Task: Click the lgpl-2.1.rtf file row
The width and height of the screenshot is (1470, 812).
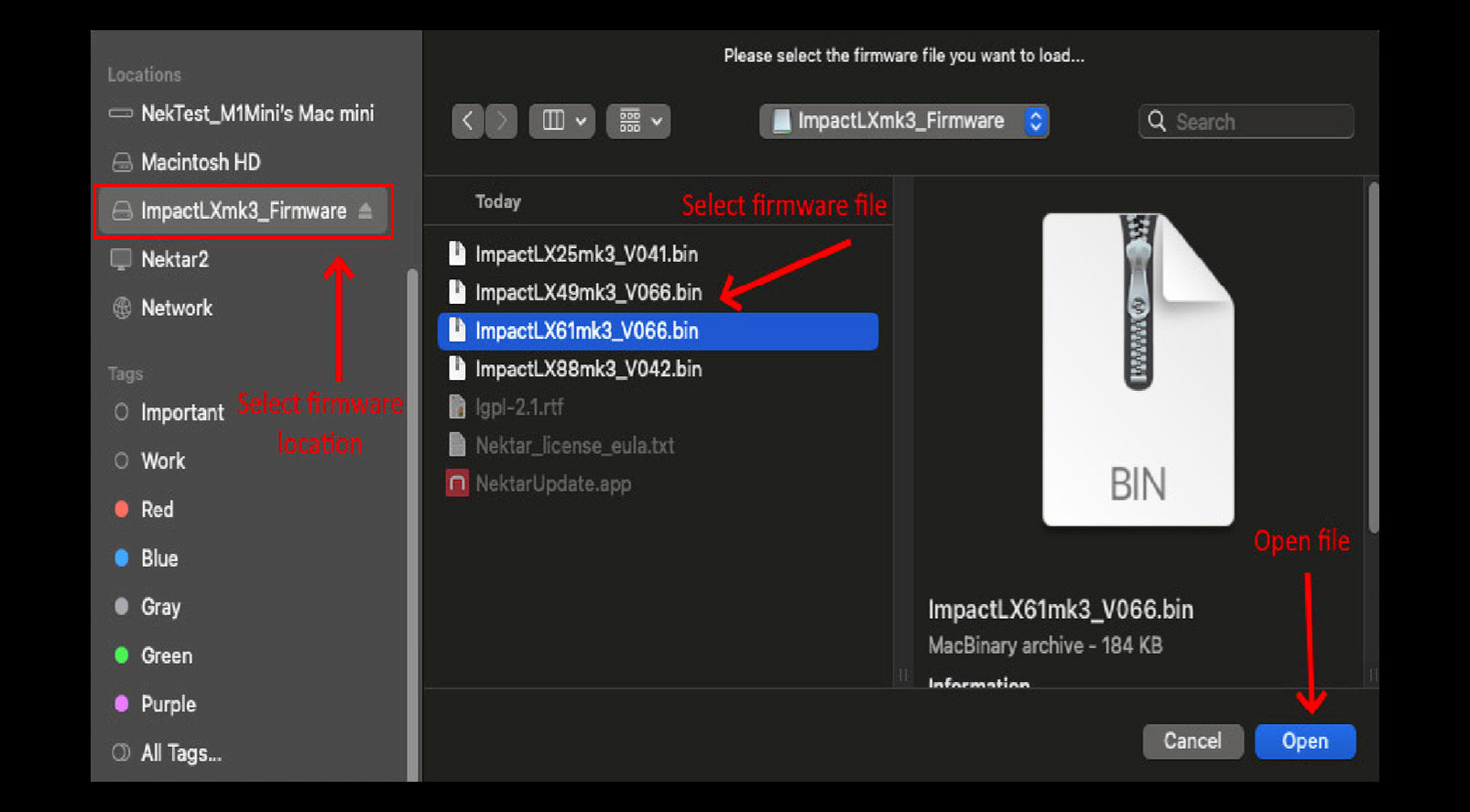Action: coord(658,407)
